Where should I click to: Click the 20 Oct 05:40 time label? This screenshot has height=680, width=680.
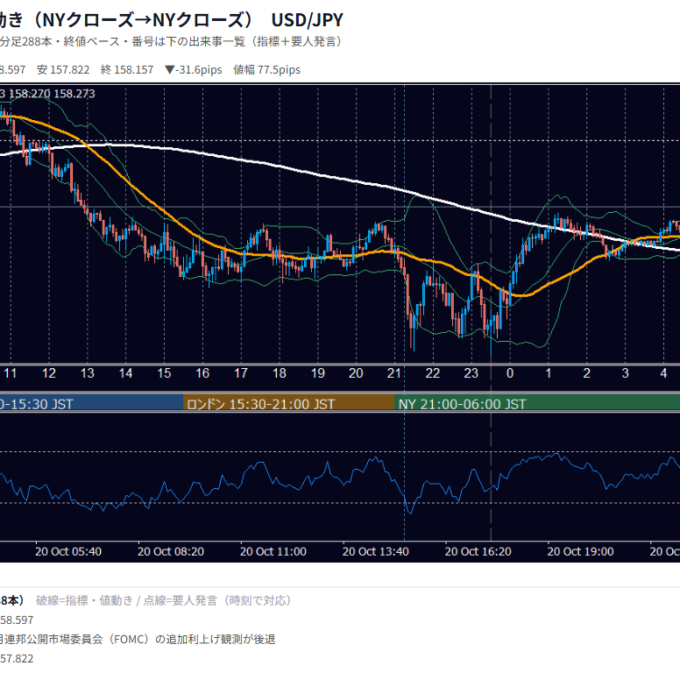pyautogui.click(x=69, y=552)
